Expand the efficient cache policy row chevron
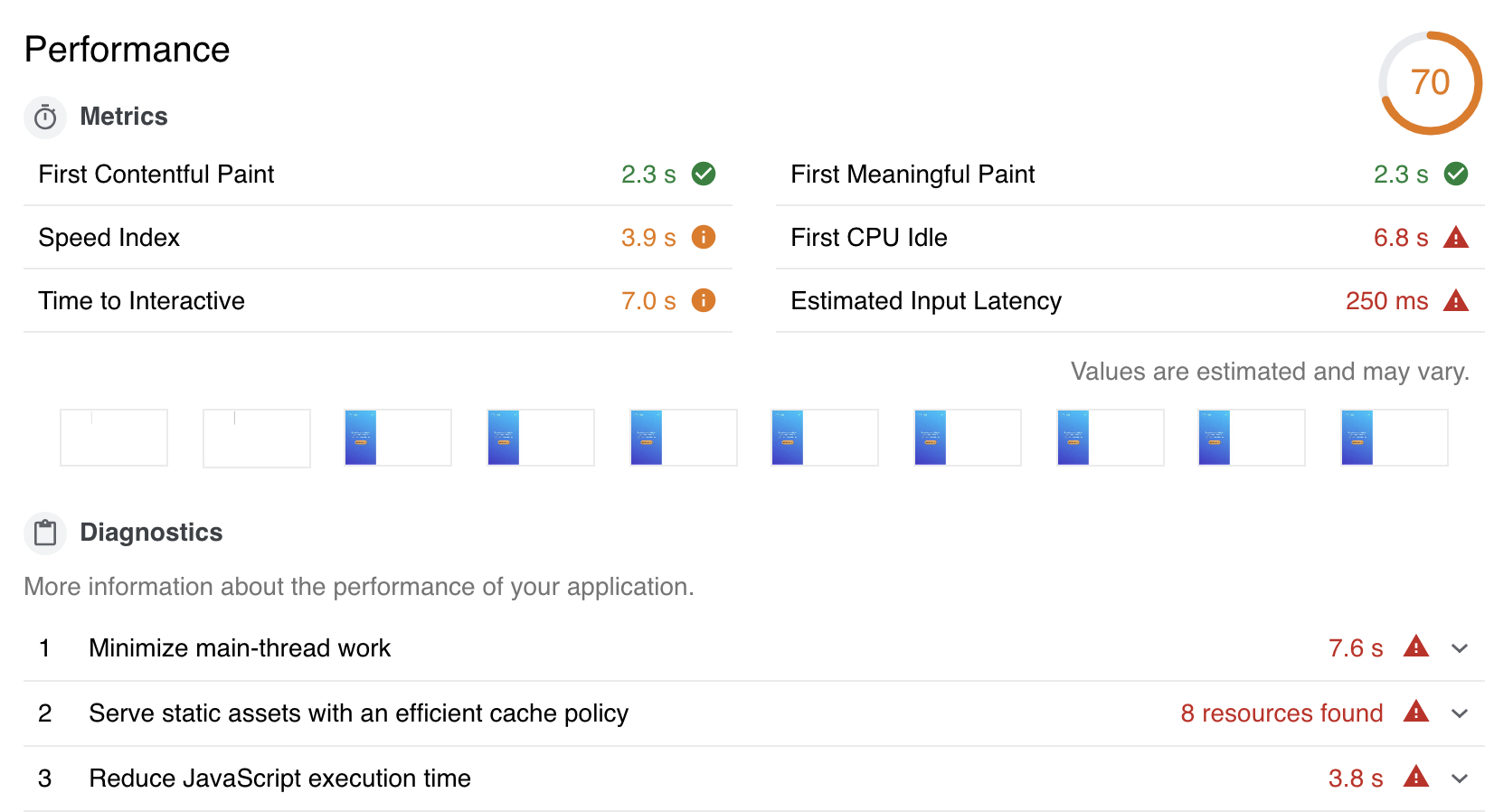 coord(1460,713)
